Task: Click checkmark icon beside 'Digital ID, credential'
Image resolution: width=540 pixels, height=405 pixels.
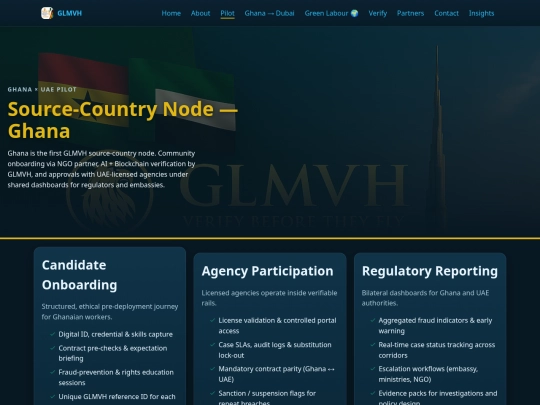Action: pos(52,334)
